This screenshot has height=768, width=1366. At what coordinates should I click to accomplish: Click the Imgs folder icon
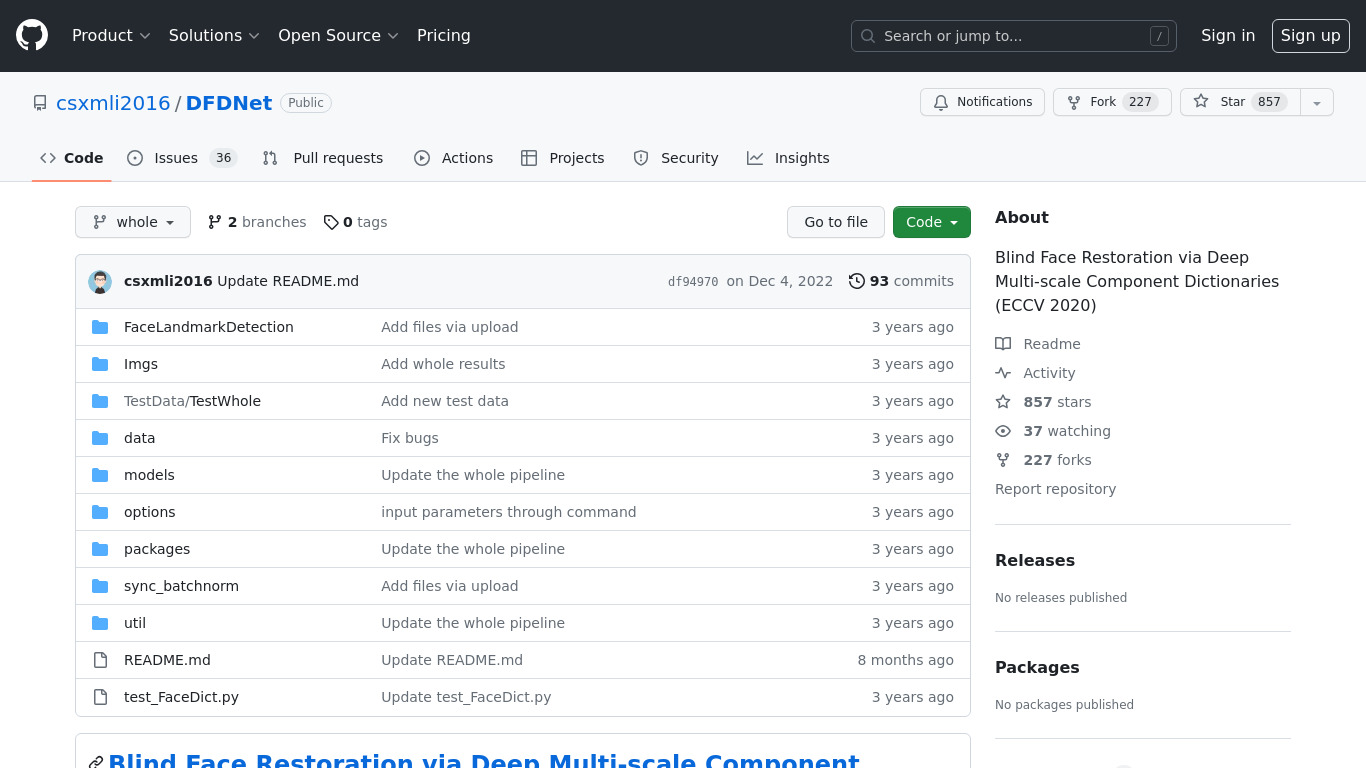(100, 364)
